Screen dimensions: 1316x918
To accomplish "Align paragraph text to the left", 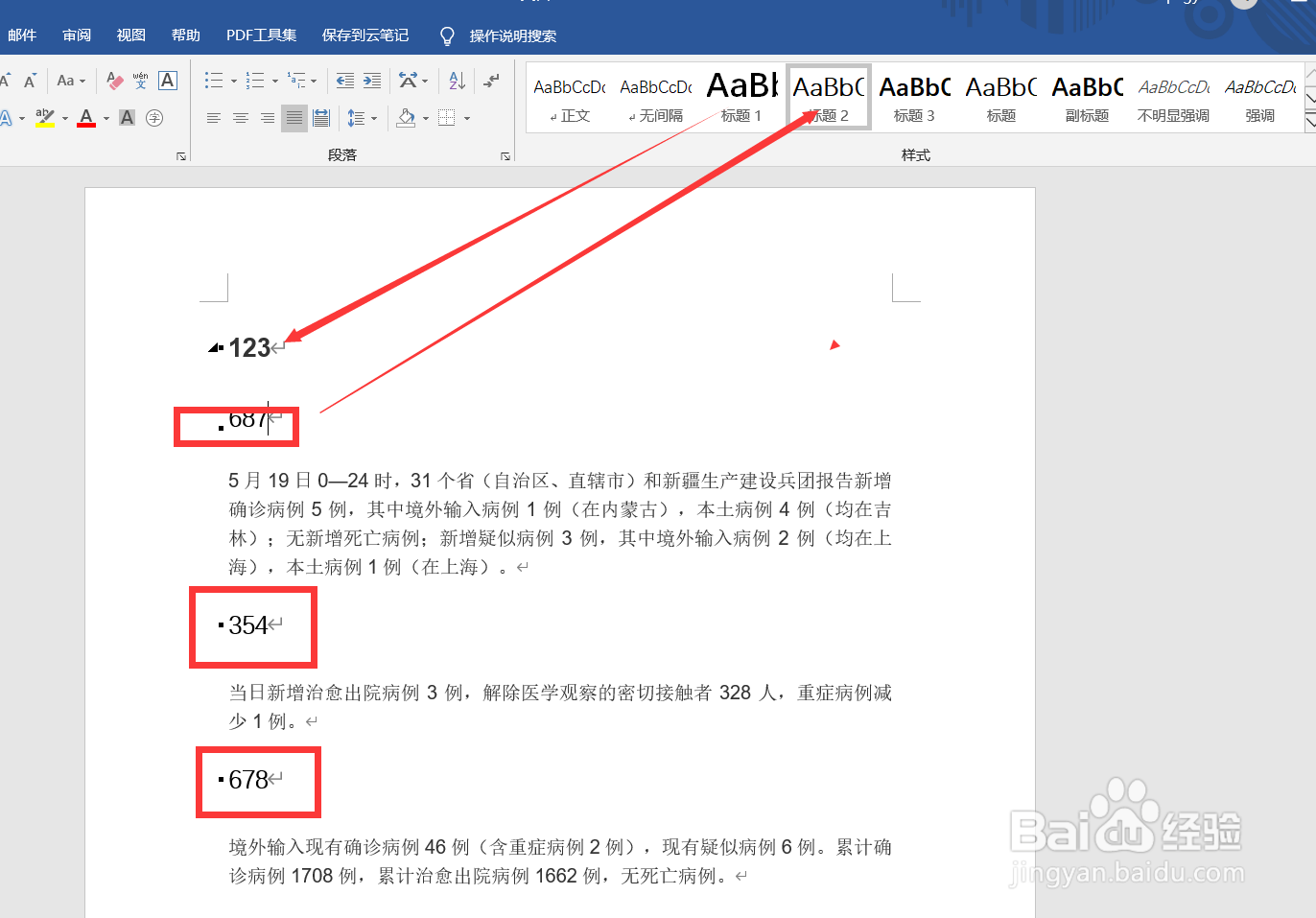I will [x=214, y=118].
